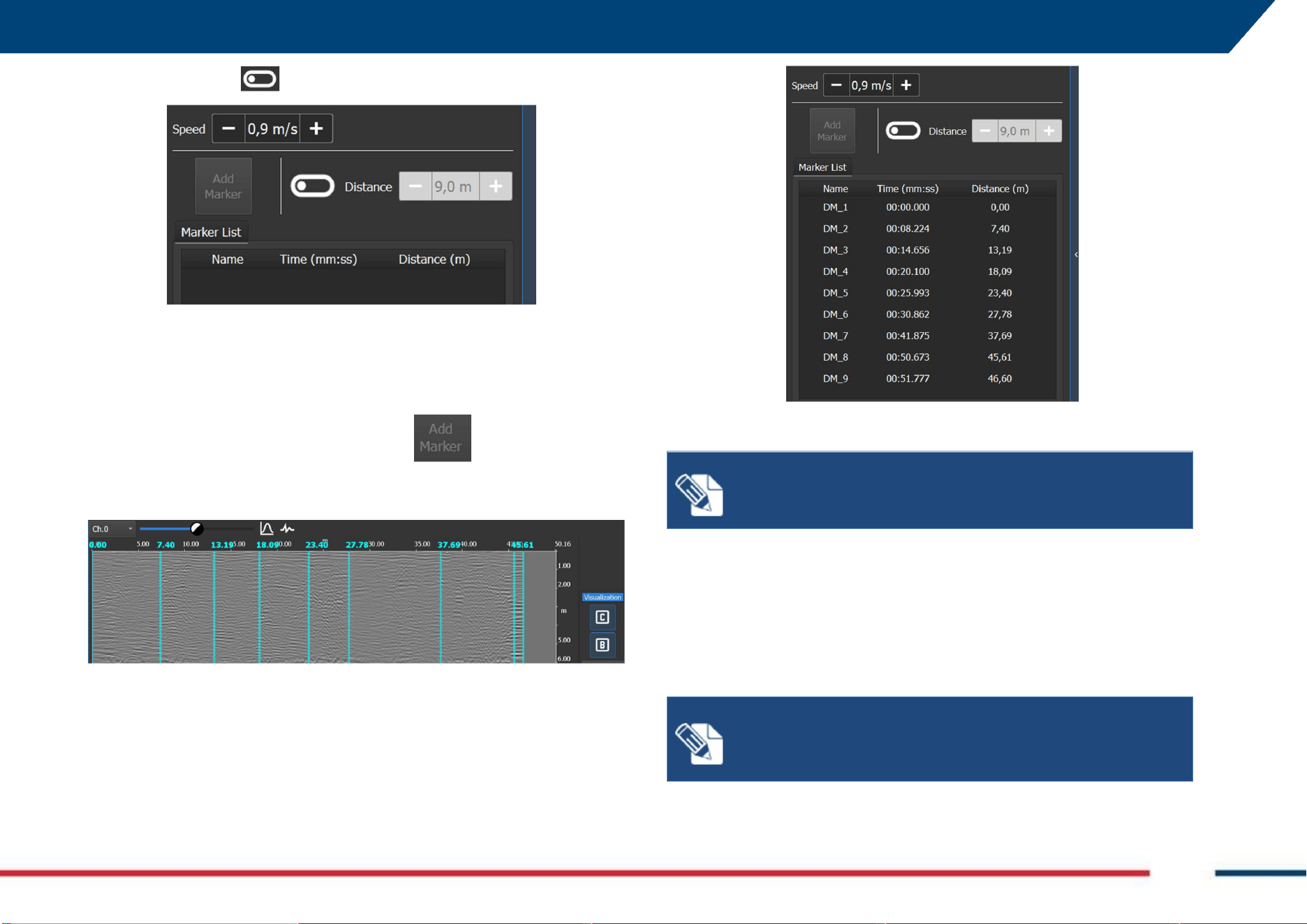Click speed minus in panel listing DM markers
The width and height of the screenshot is (1307, 924).
836,85
